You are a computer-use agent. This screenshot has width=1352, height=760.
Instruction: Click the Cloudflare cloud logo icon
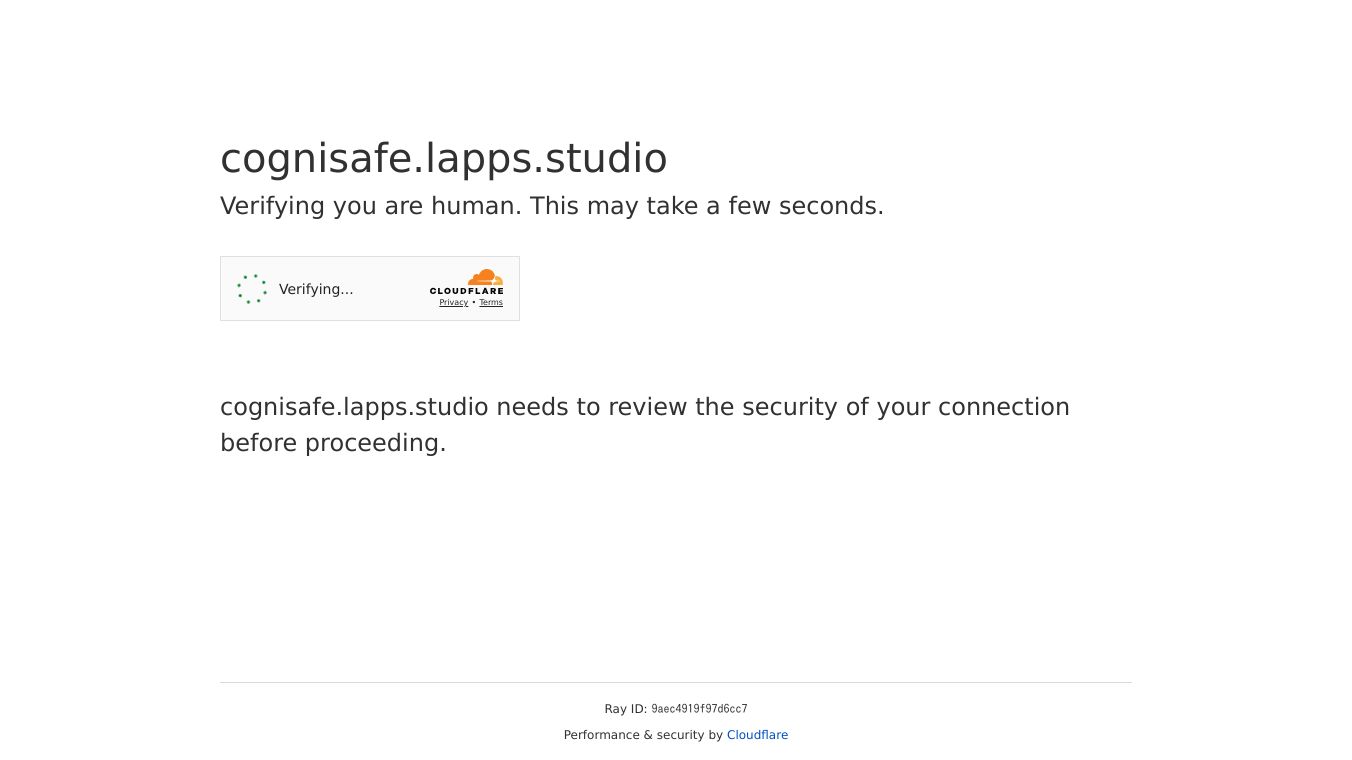coord(485,278)
